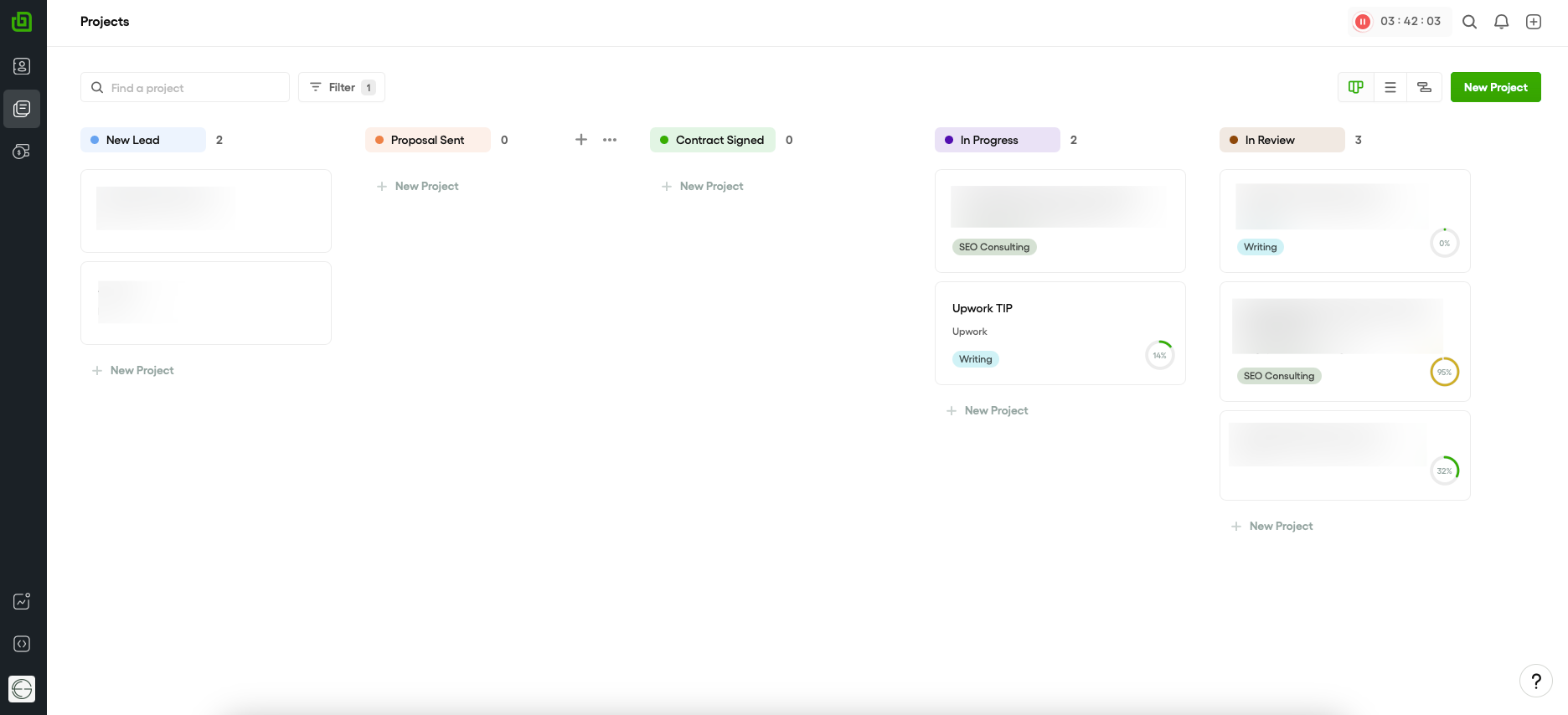Click the Filter count badge 1
The height and width of the screenshot is (715, 1568).
coord(369,87)
